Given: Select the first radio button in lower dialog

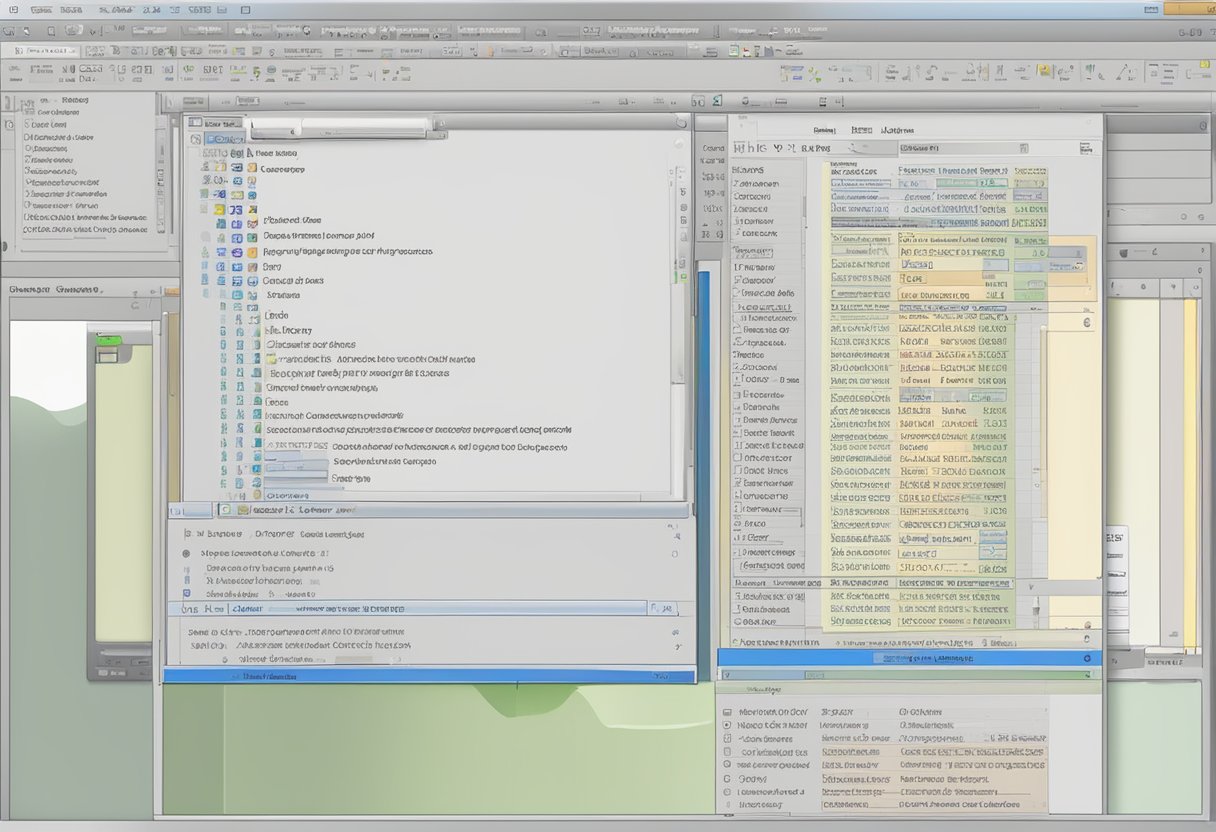Looking at the screenshot, I should pyautogui.click(x=186, y=553).
